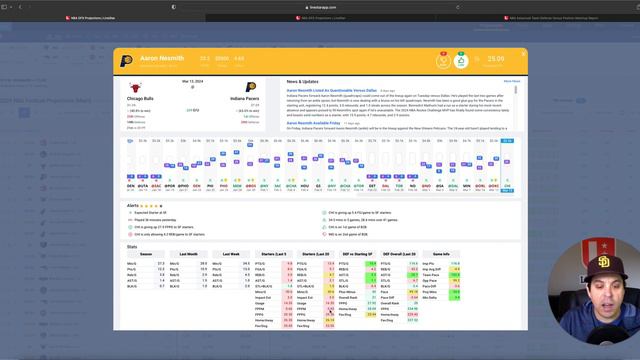Click the Chicago Bulls logo in matchup card
This screenshot has height=360, width=640.
point(135,88)
